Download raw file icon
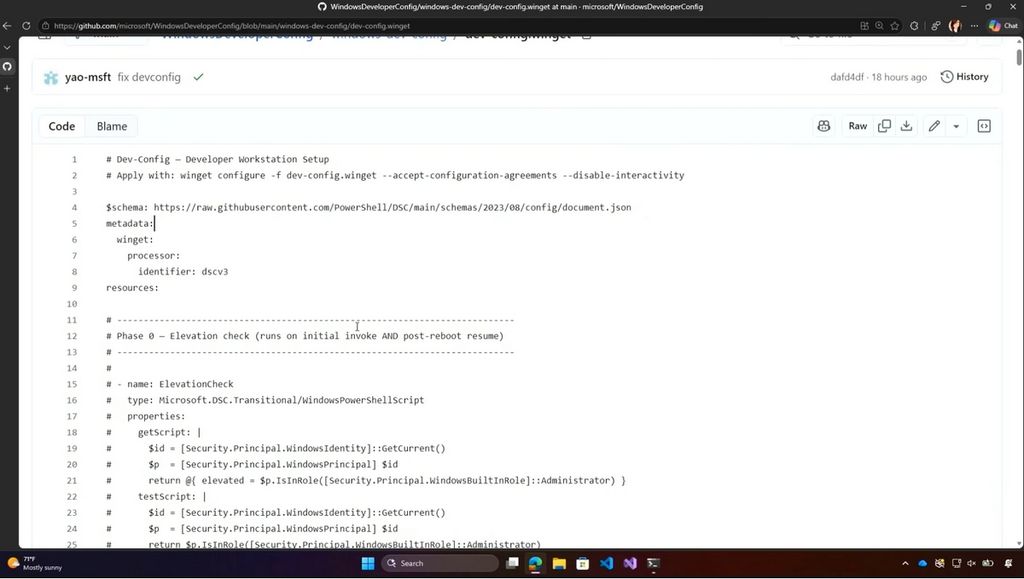Screen dimensions: 1024x579 906,127
